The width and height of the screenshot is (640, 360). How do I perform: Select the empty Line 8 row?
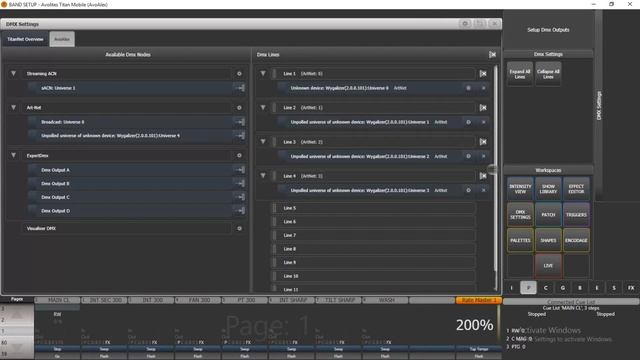[x=374, y=249]
